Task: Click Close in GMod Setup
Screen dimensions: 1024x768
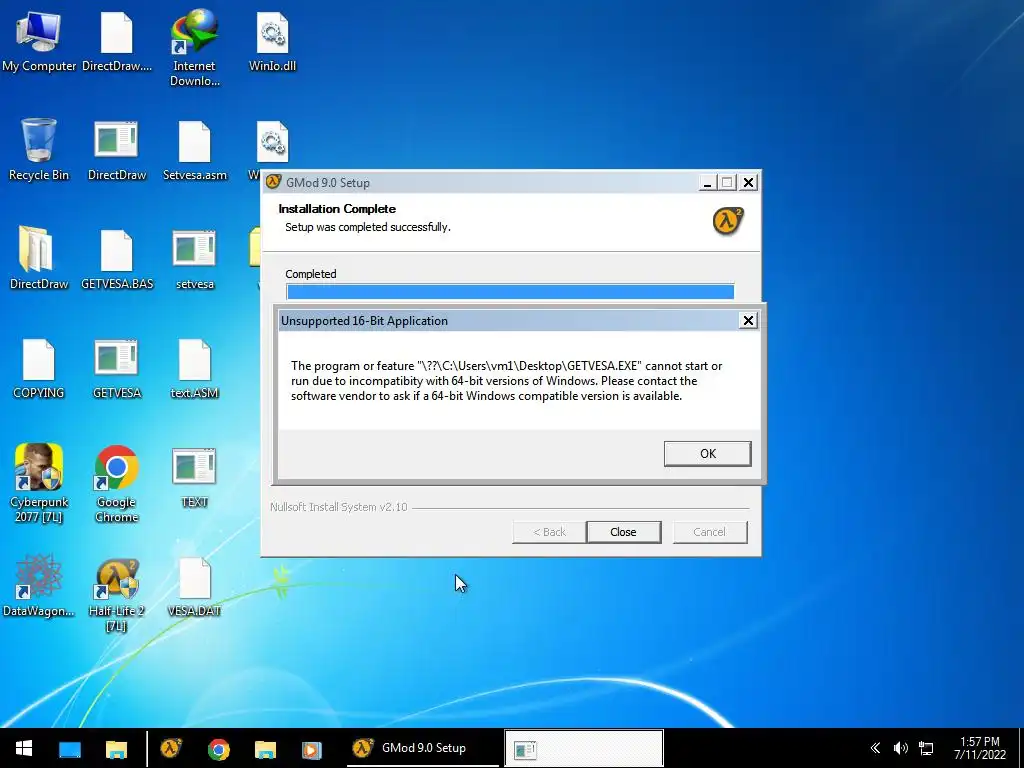Action: 624,532
